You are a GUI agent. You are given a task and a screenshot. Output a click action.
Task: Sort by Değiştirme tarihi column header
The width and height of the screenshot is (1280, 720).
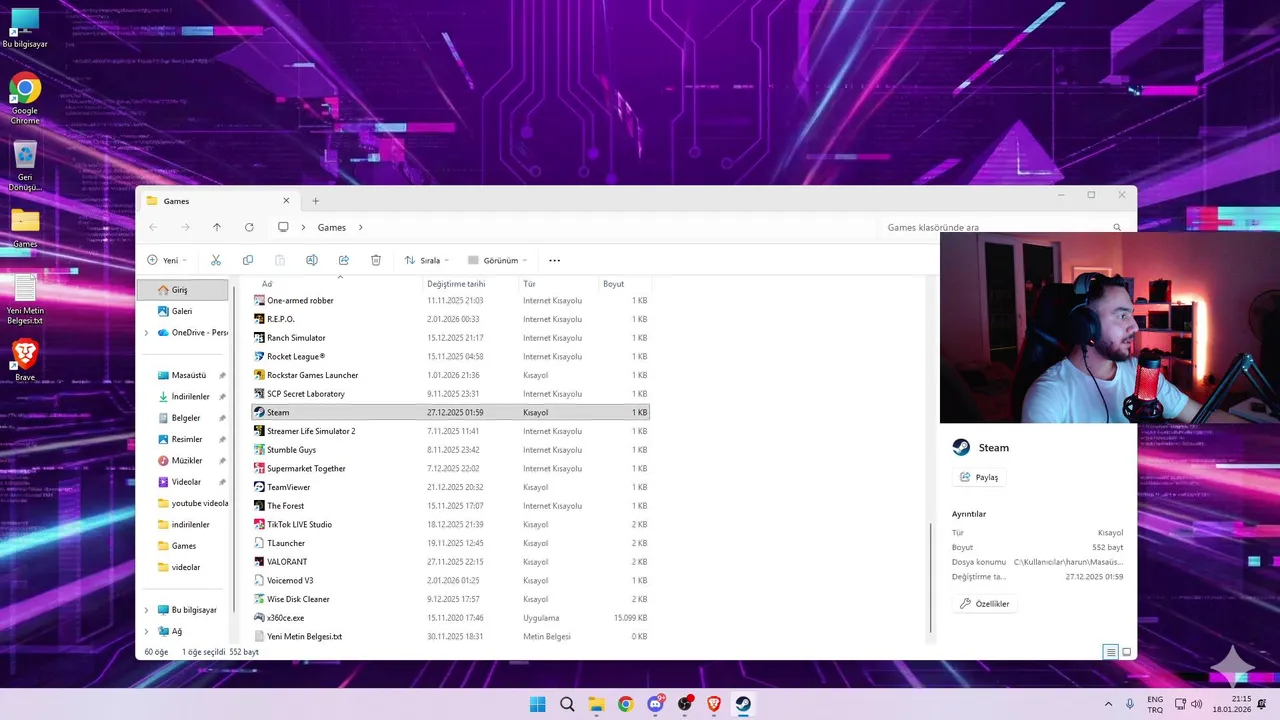[x=456, y=284]
